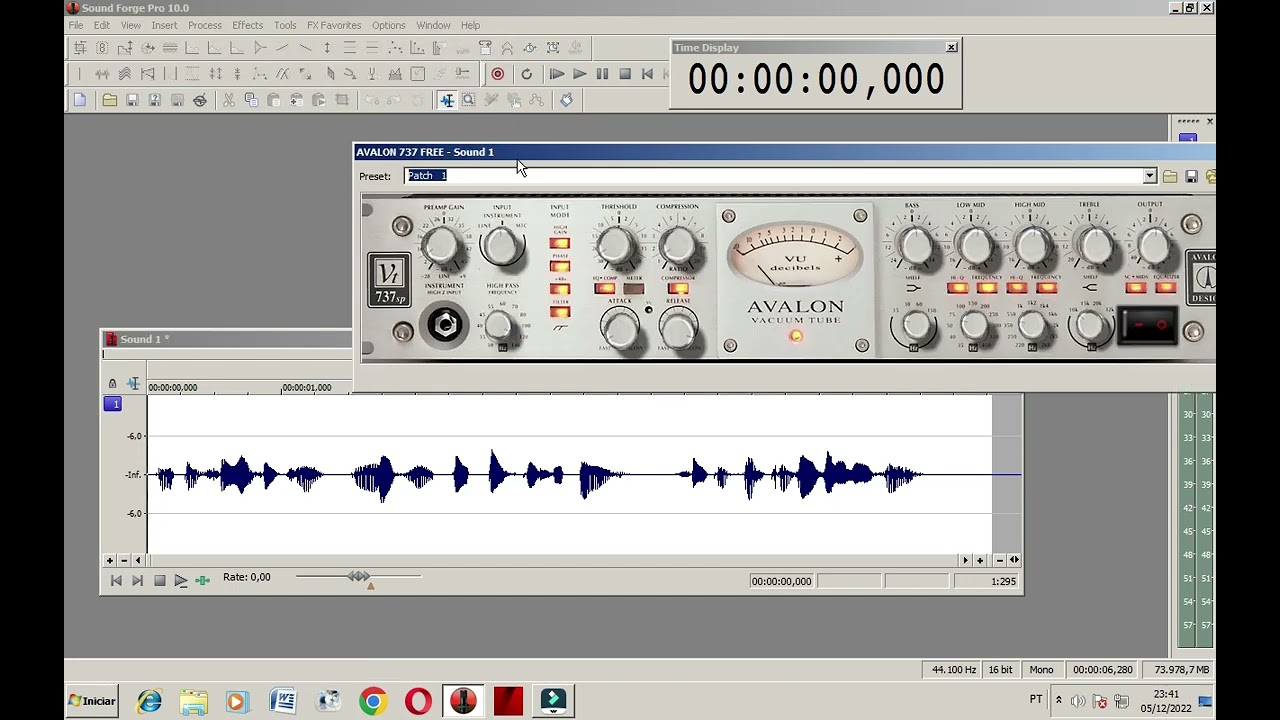Click the 00:00:01,000 mark on time ruler
The height and width of the screenshot is (720, 1280).
click(308, 388)
